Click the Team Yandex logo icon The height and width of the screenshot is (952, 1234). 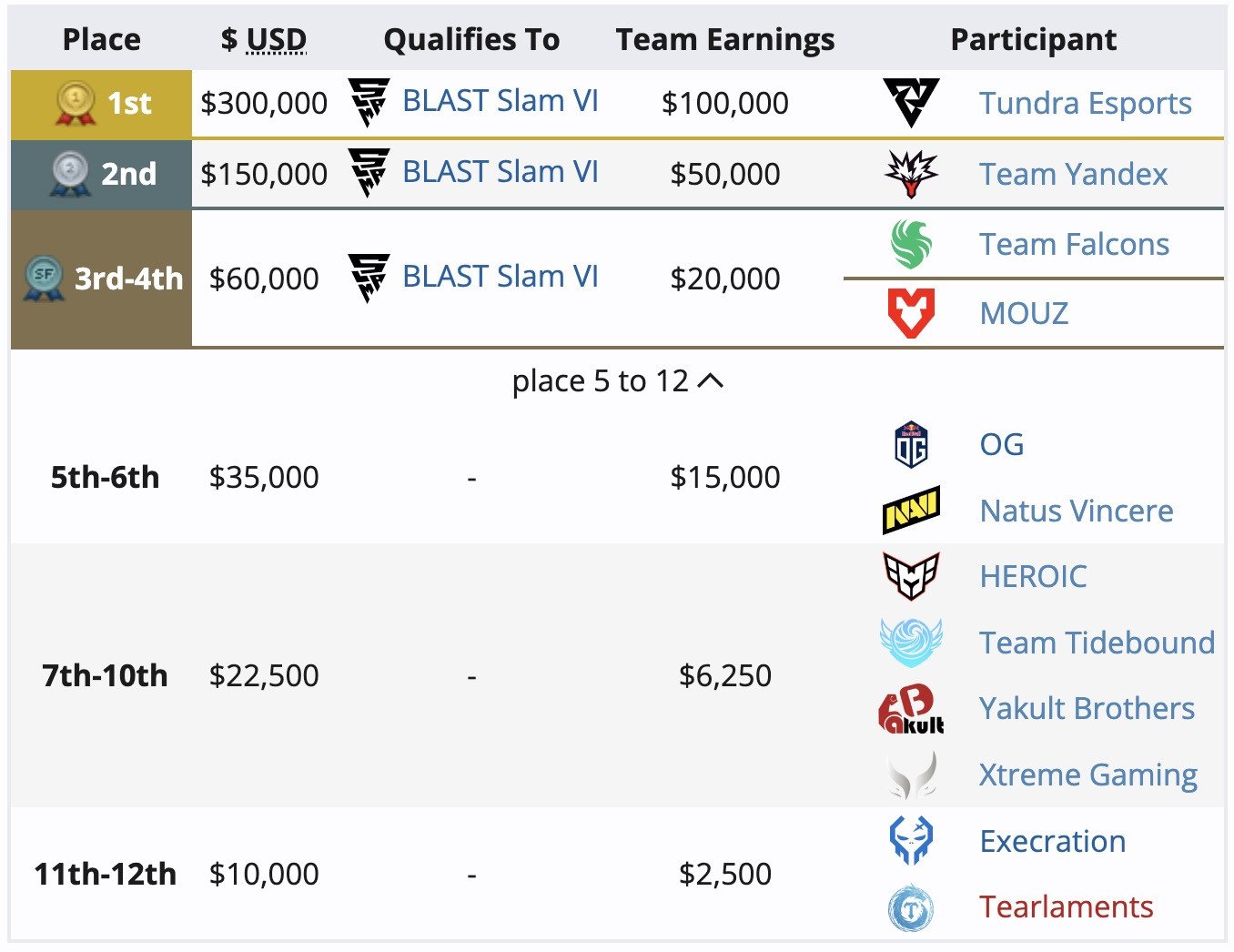point(911,174)
